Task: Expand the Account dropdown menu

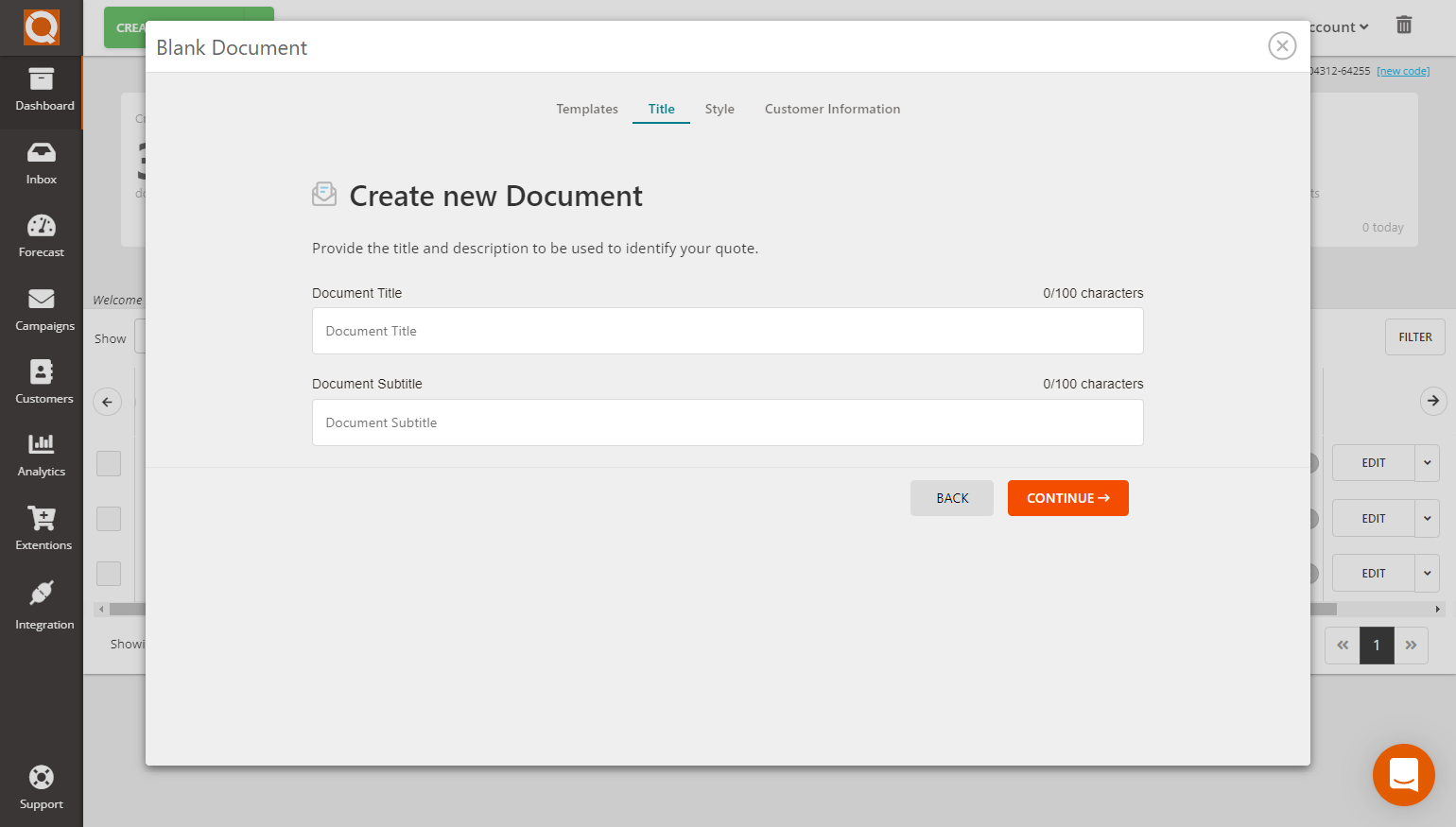Action: [x=1338, y=26]
